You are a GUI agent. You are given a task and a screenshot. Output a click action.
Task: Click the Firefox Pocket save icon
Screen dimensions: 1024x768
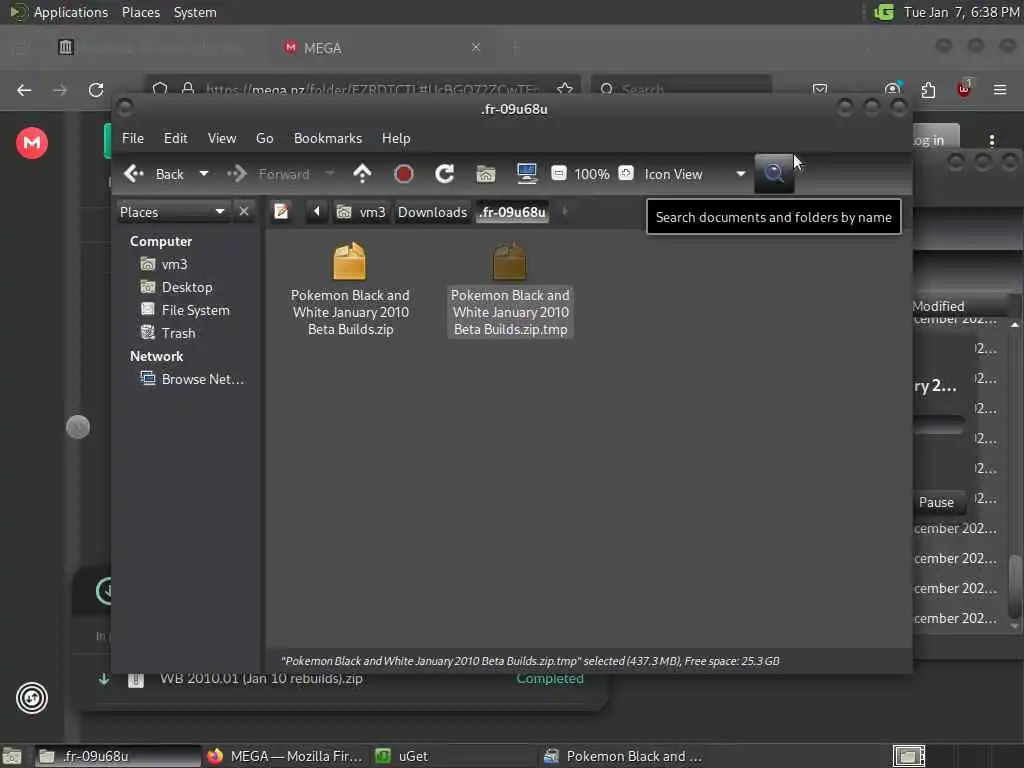[820, 89]
